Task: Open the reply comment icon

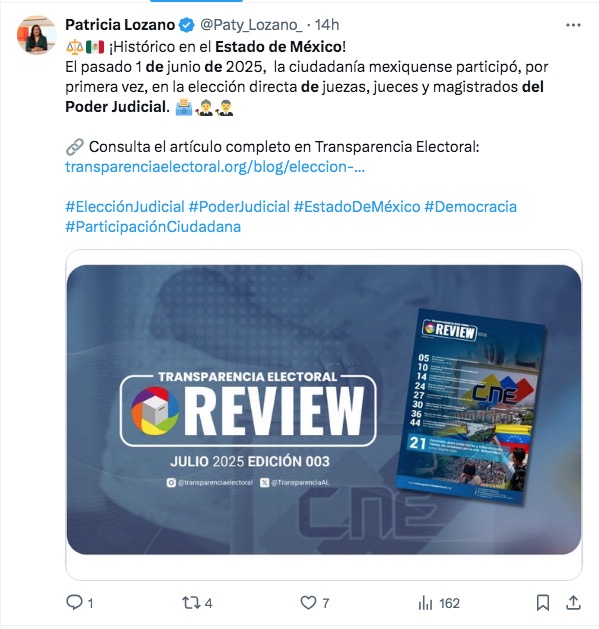Action: tap(74, 603)
